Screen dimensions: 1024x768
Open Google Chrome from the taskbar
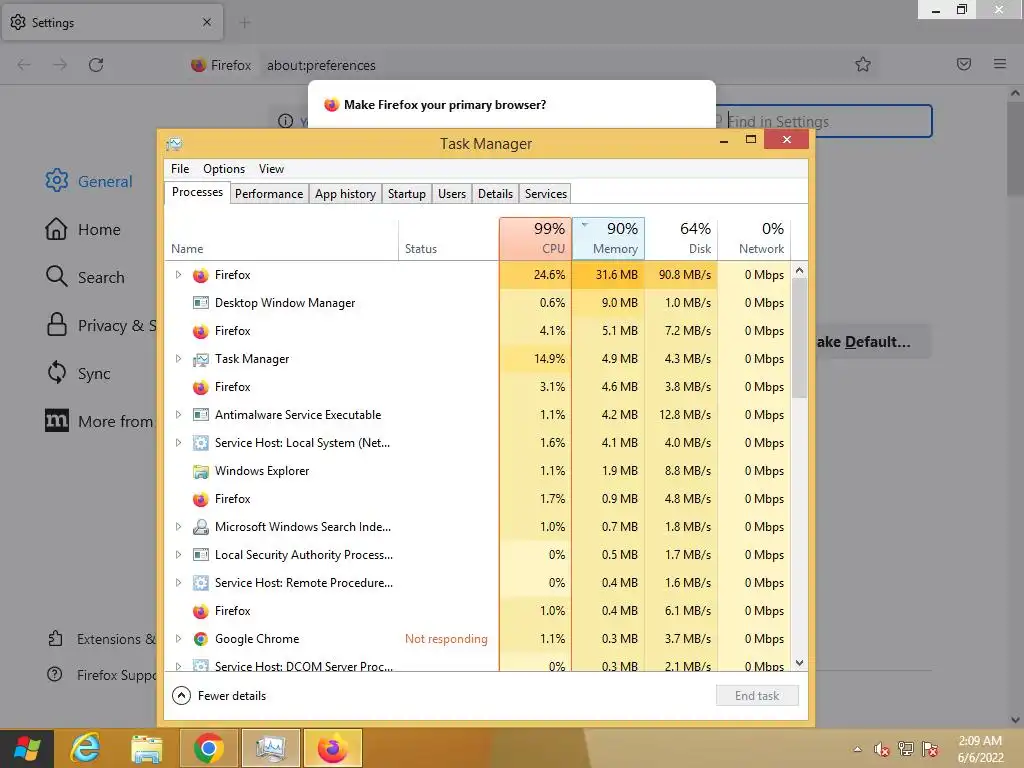click(x=208, y=748)
